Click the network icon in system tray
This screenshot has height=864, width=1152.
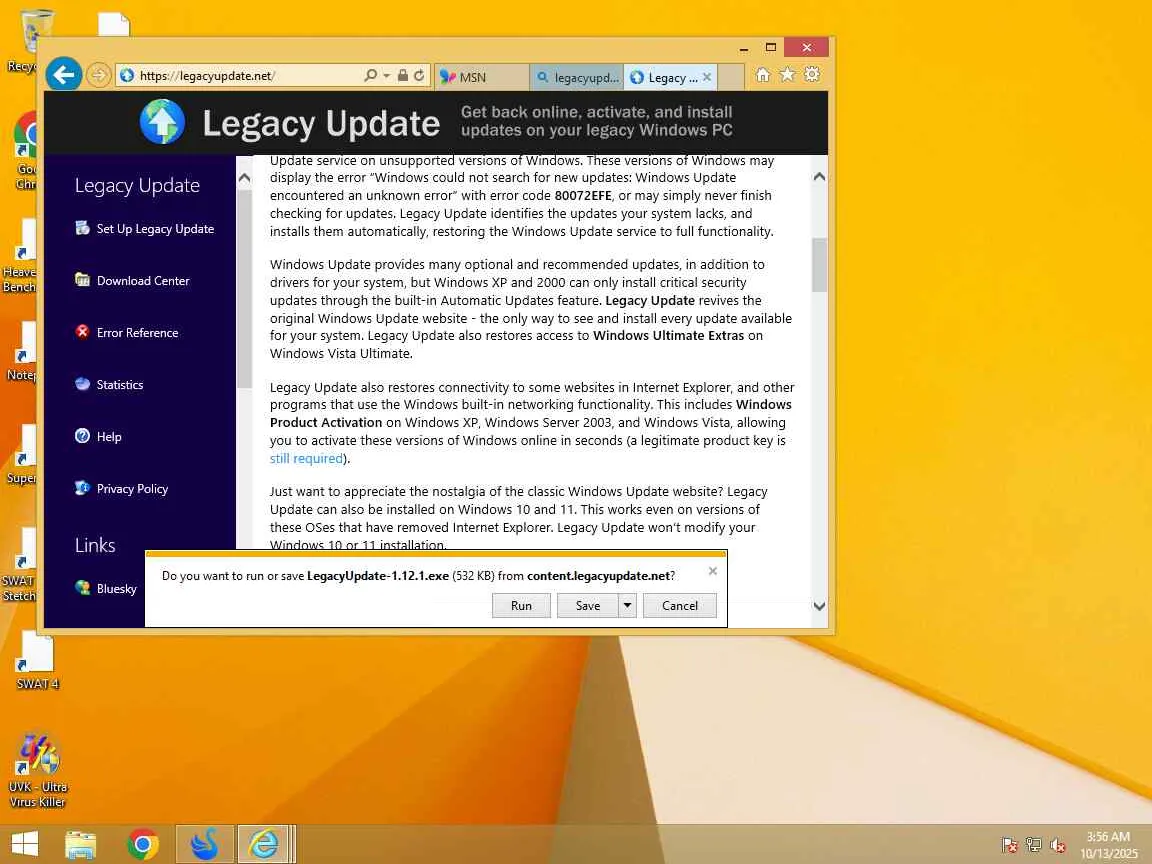[1034, 845]
